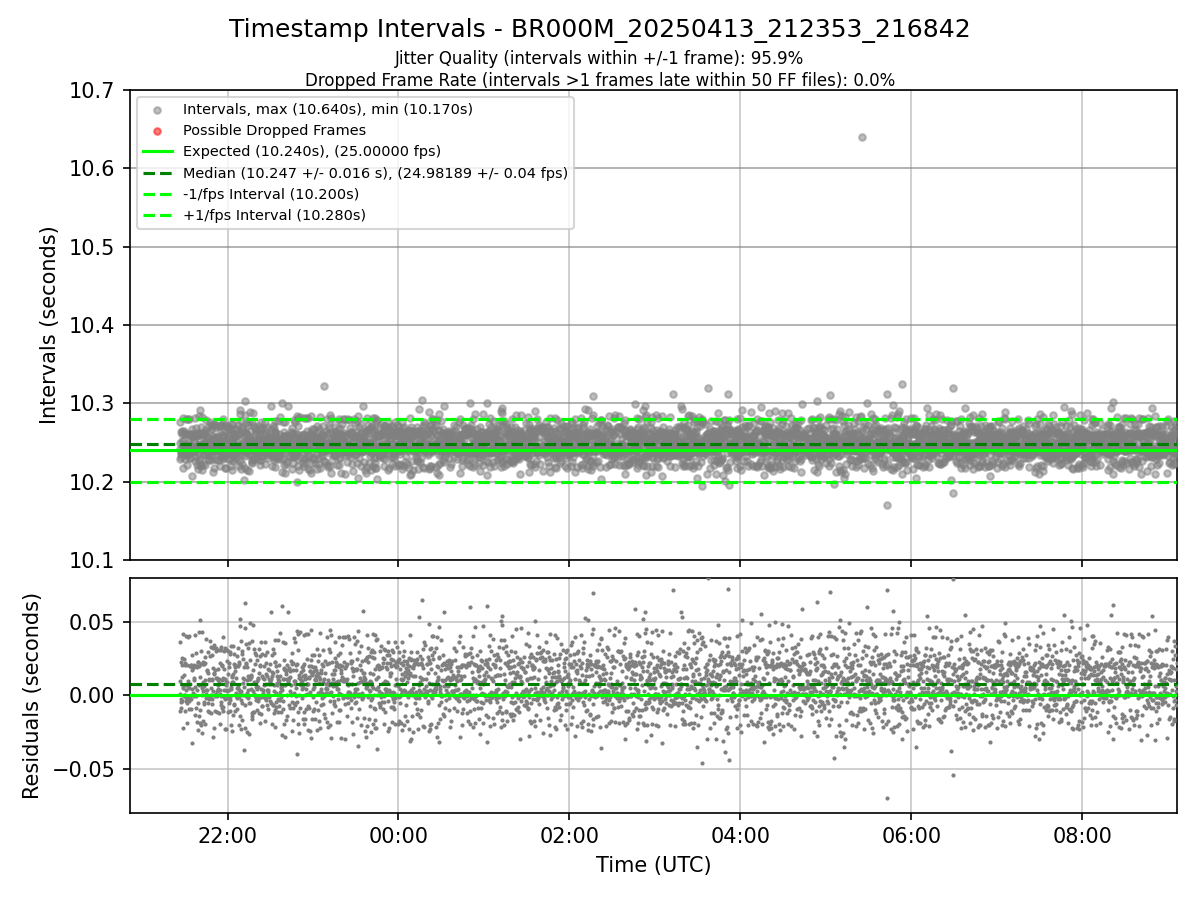The height and width of the screenshot is (900, 1200).
Task: Click the 04:00 x-axis tick label
Action: point(740,835)
